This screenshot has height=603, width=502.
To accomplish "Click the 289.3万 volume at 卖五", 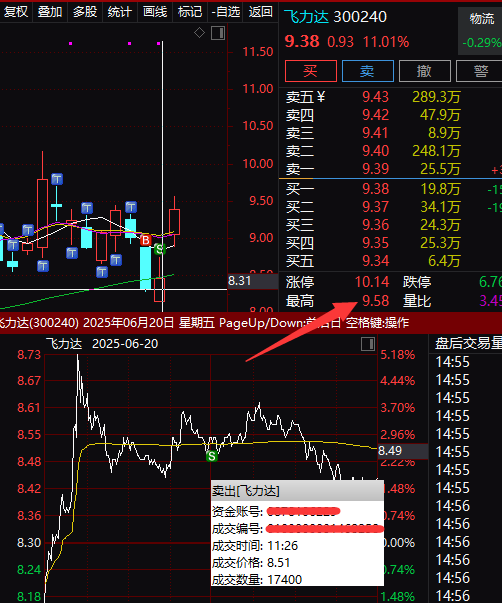I will 436,97.
